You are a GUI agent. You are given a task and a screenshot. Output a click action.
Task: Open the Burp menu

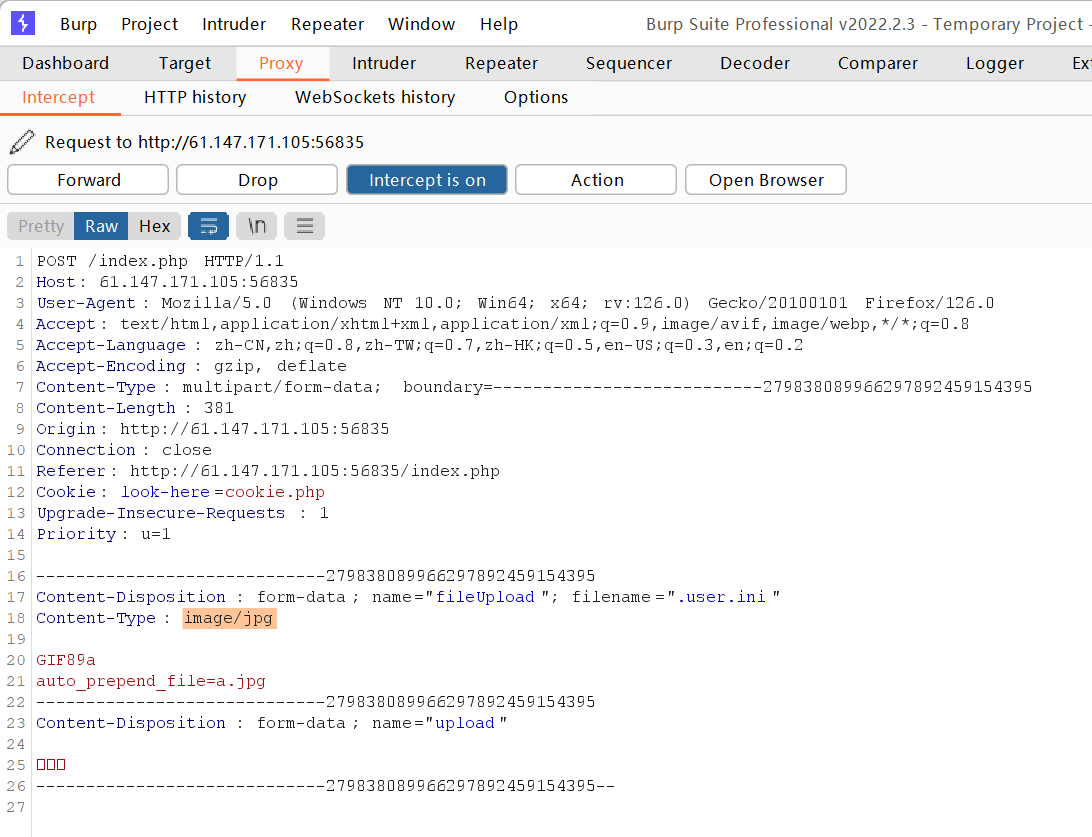coord(78,24)
